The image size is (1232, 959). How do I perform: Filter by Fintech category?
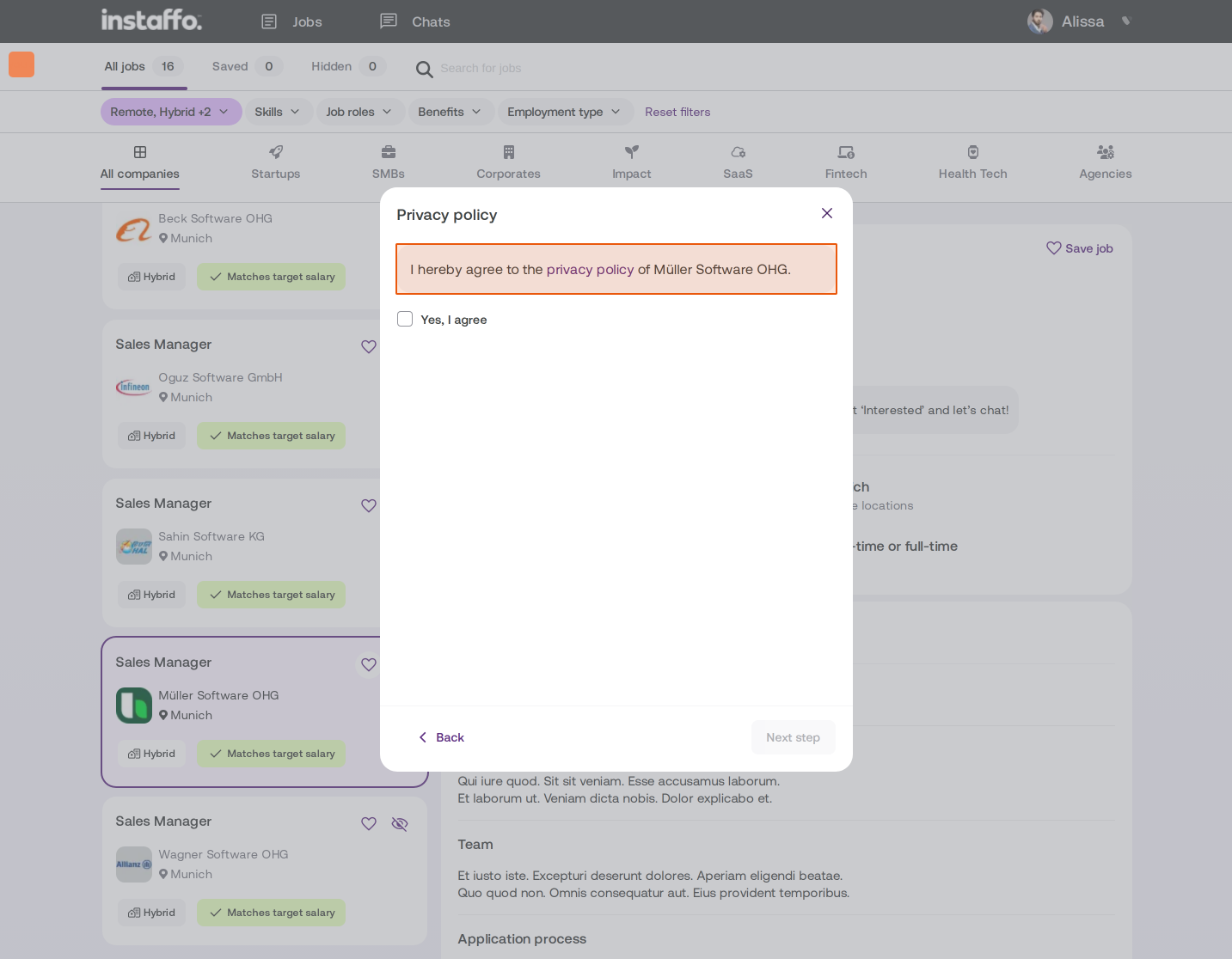[846, 162]
